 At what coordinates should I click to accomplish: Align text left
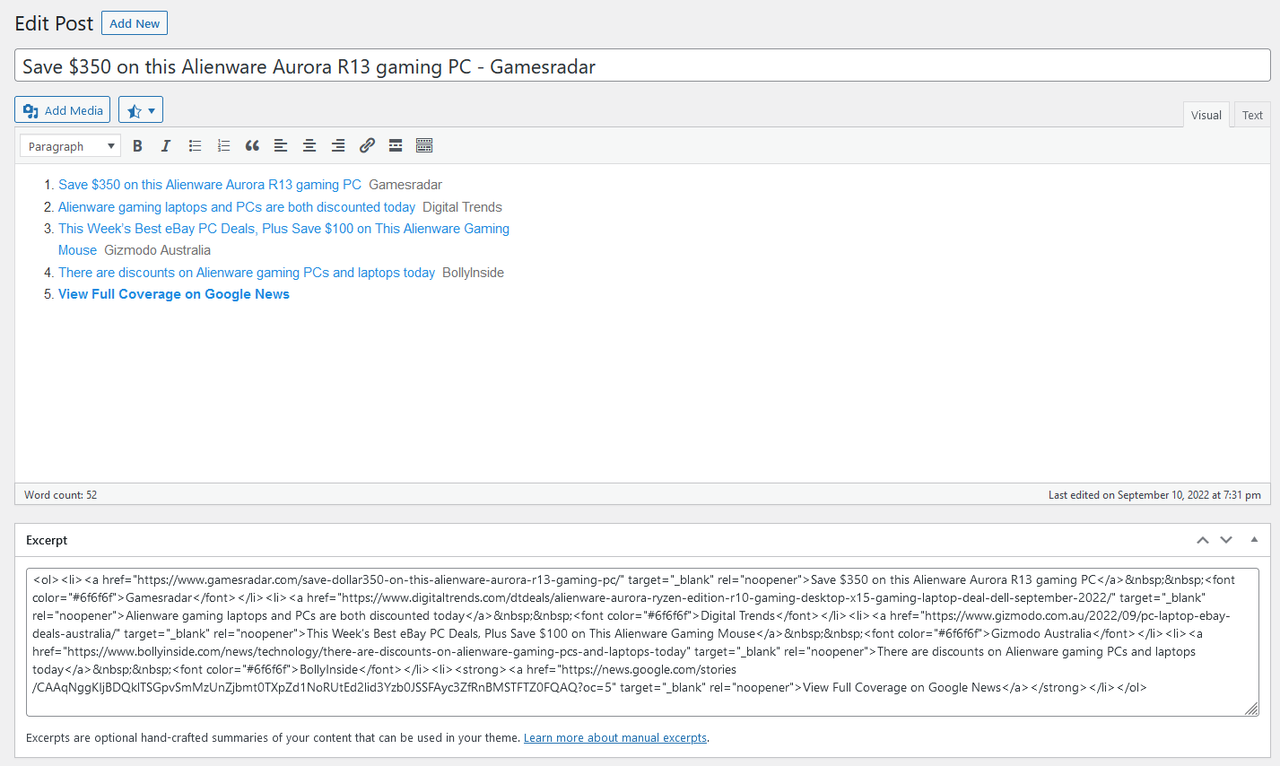pos(281,146)
